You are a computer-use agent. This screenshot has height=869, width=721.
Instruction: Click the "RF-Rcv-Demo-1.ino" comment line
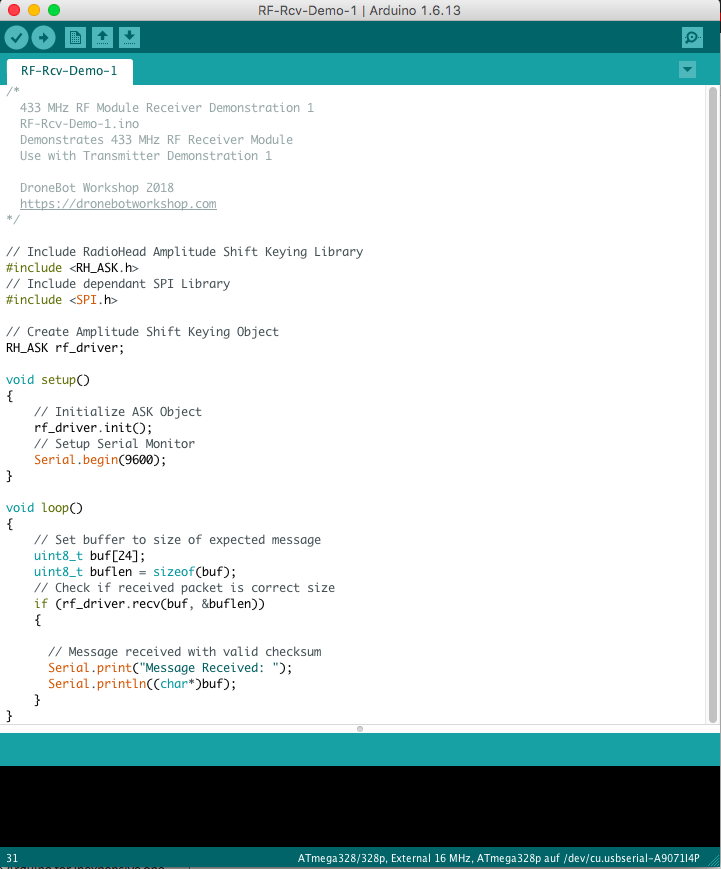point(79,124)
